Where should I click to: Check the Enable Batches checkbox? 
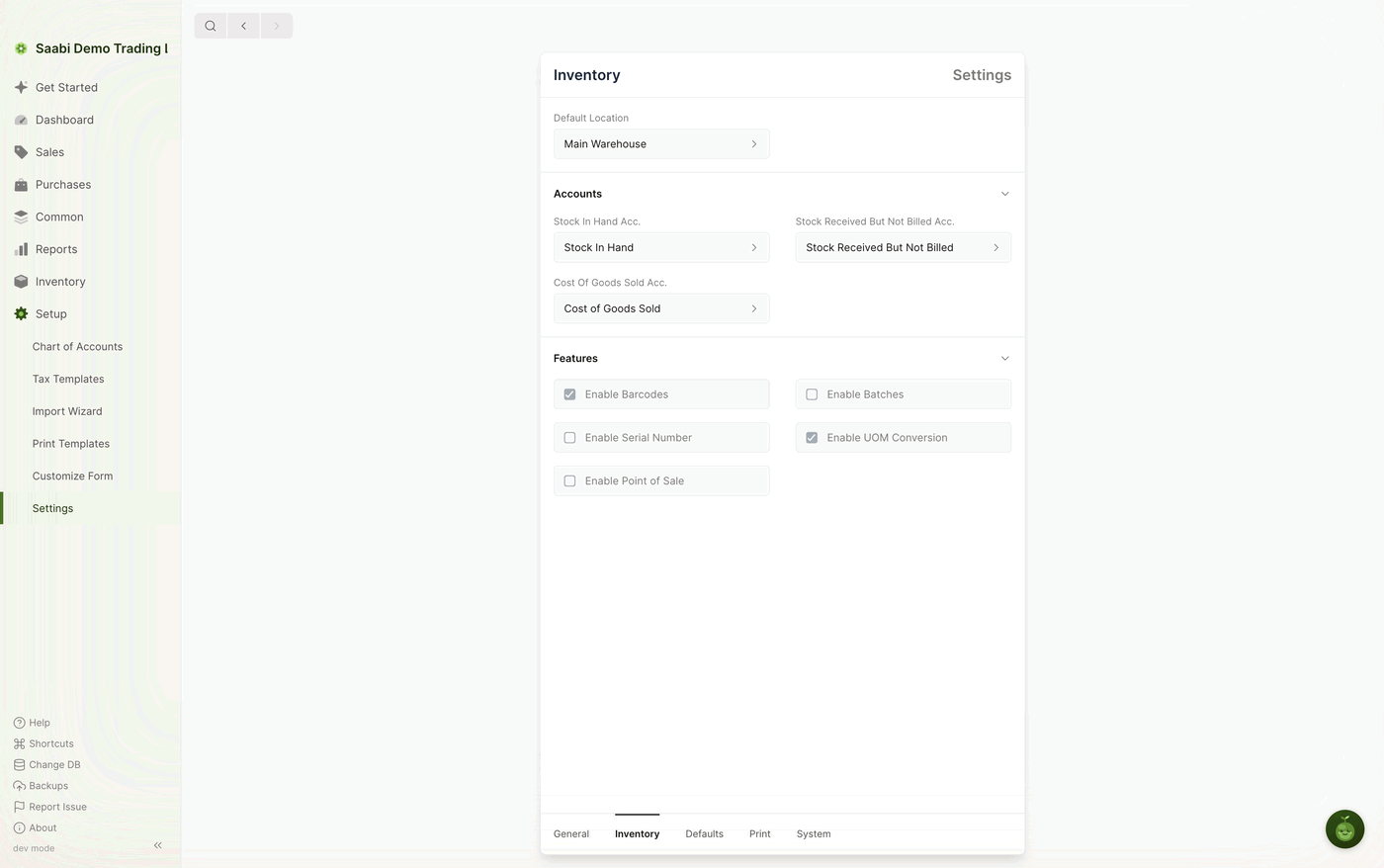coord(812,394)
